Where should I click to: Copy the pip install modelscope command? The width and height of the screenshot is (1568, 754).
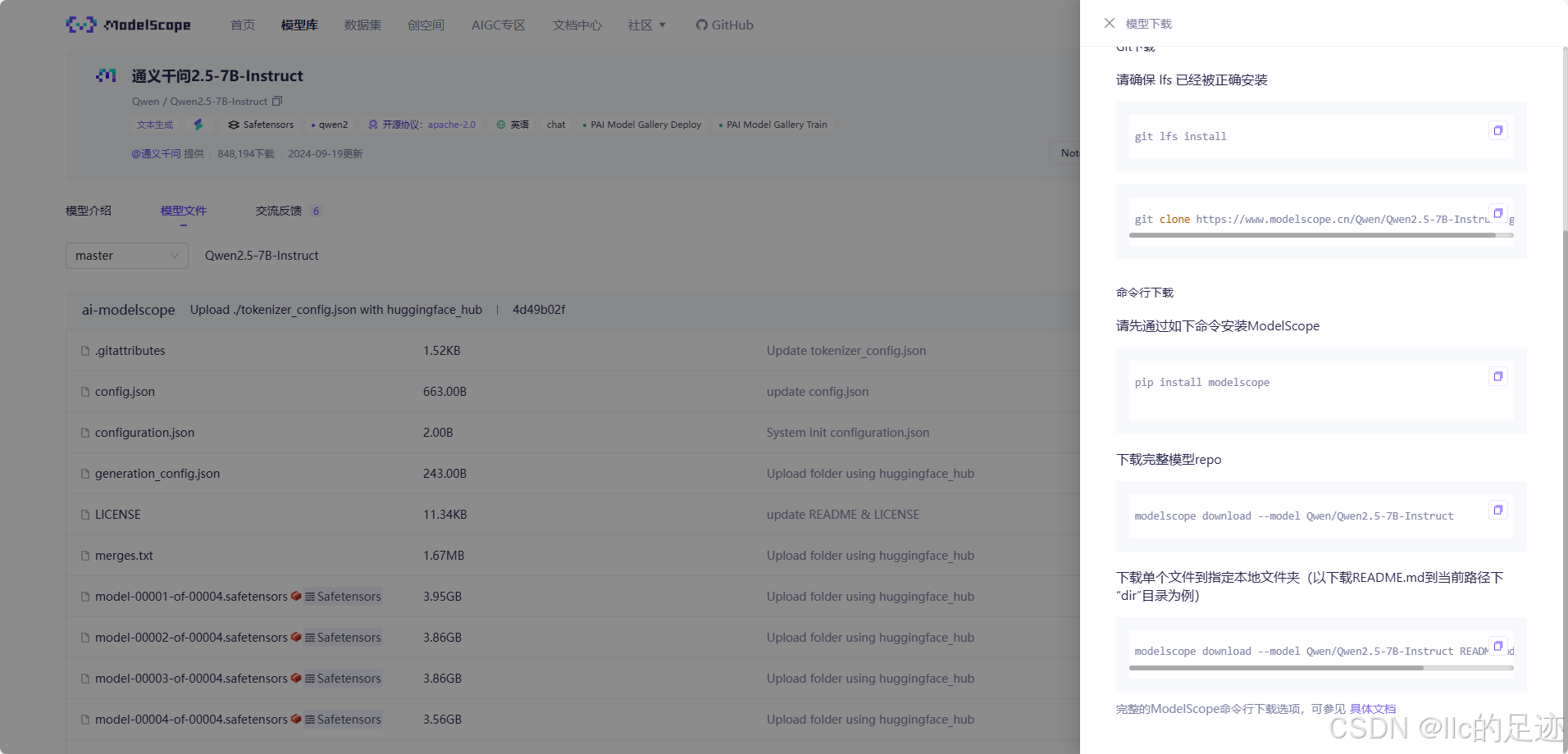(x=1497, y=376)
